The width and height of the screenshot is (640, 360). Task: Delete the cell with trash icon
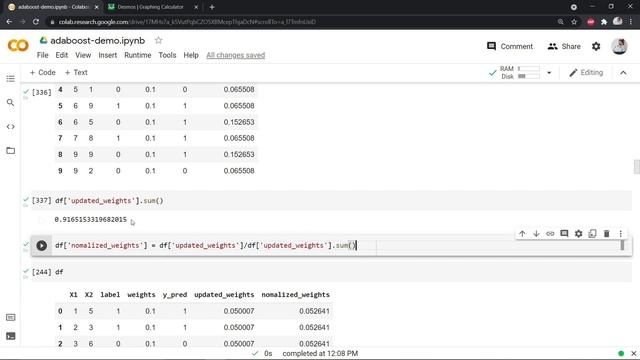point(607,233)
